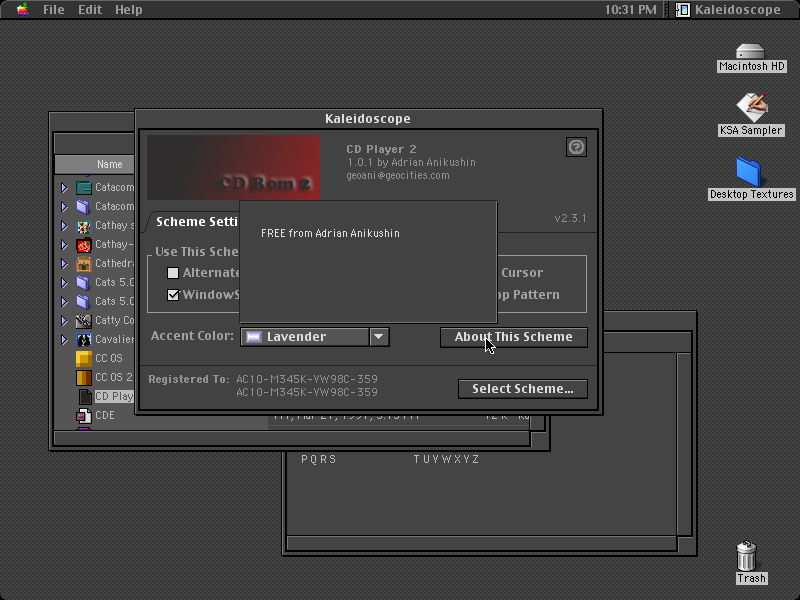Image resolution: width=800 pixels, height=600 pixels.
Task: Click the Registered To: label
Action: 189,379
